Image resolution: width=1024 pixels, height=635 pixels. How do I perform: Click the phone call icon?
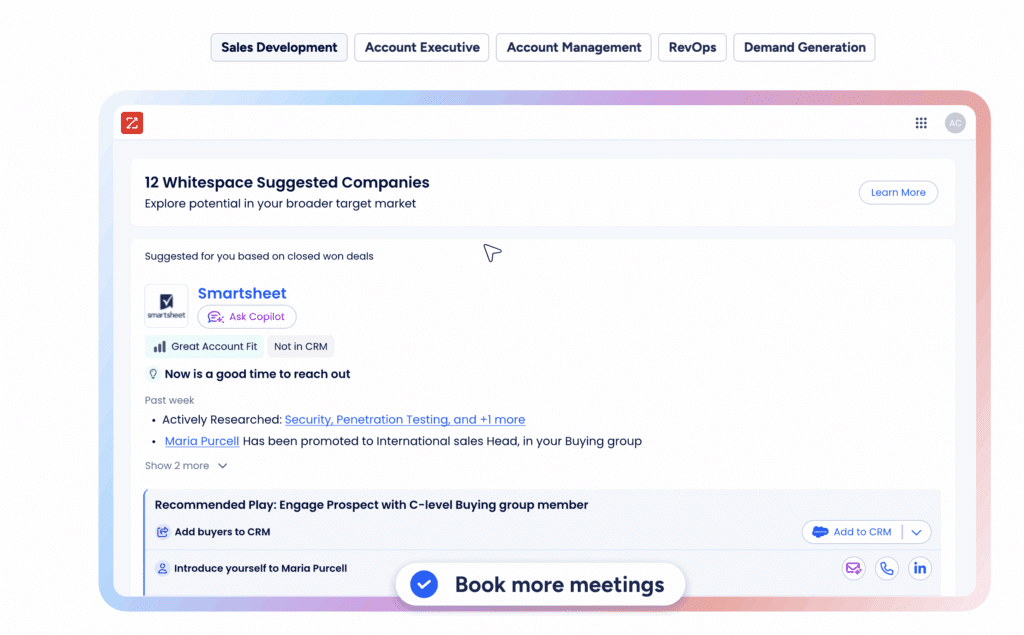(x=886, y=568)
